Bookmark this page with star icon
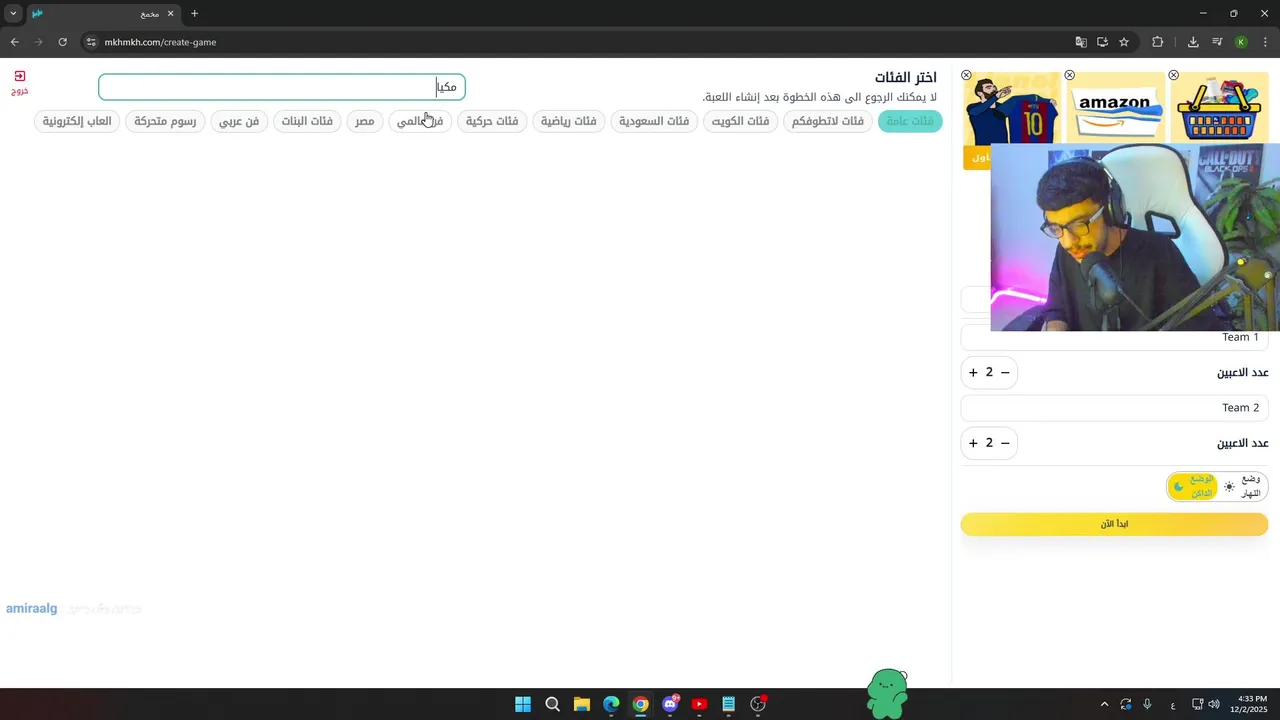 tap(1124, 42)
